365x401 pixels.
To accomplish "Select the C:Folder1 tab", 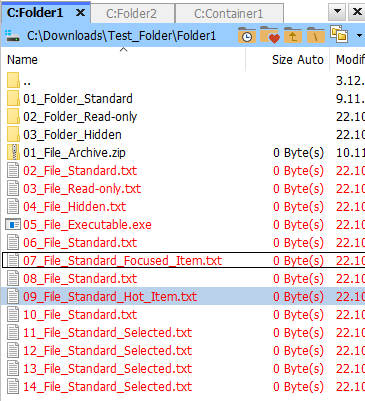I will click(x=45, y=13).
